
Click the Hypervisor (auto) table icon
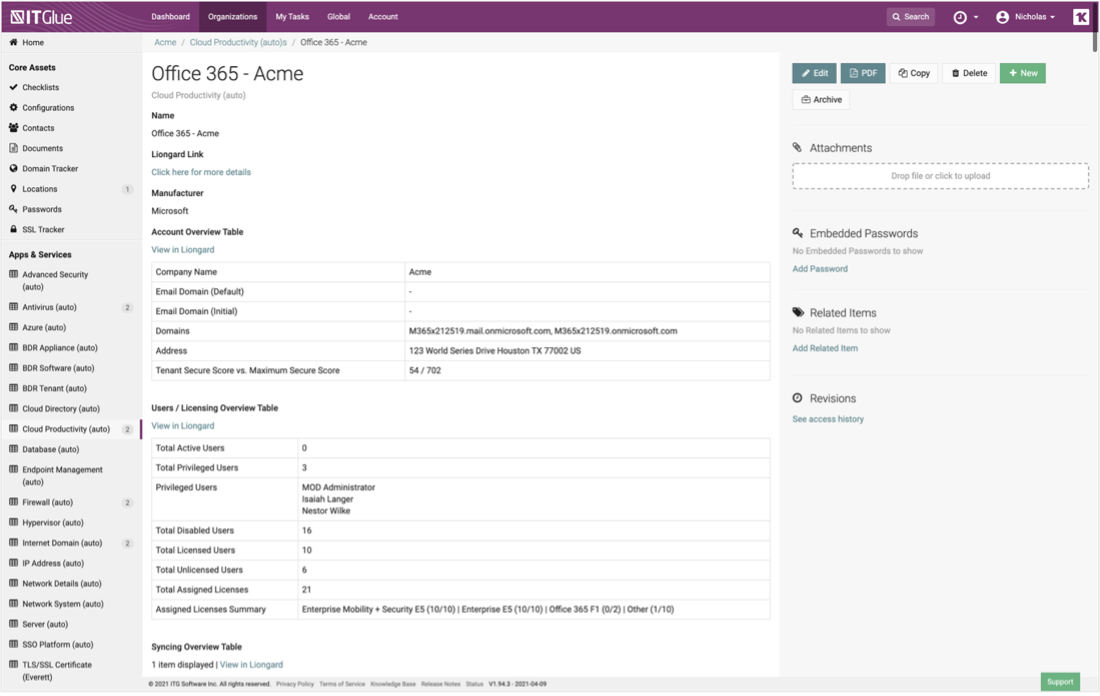tap(13, 522)
